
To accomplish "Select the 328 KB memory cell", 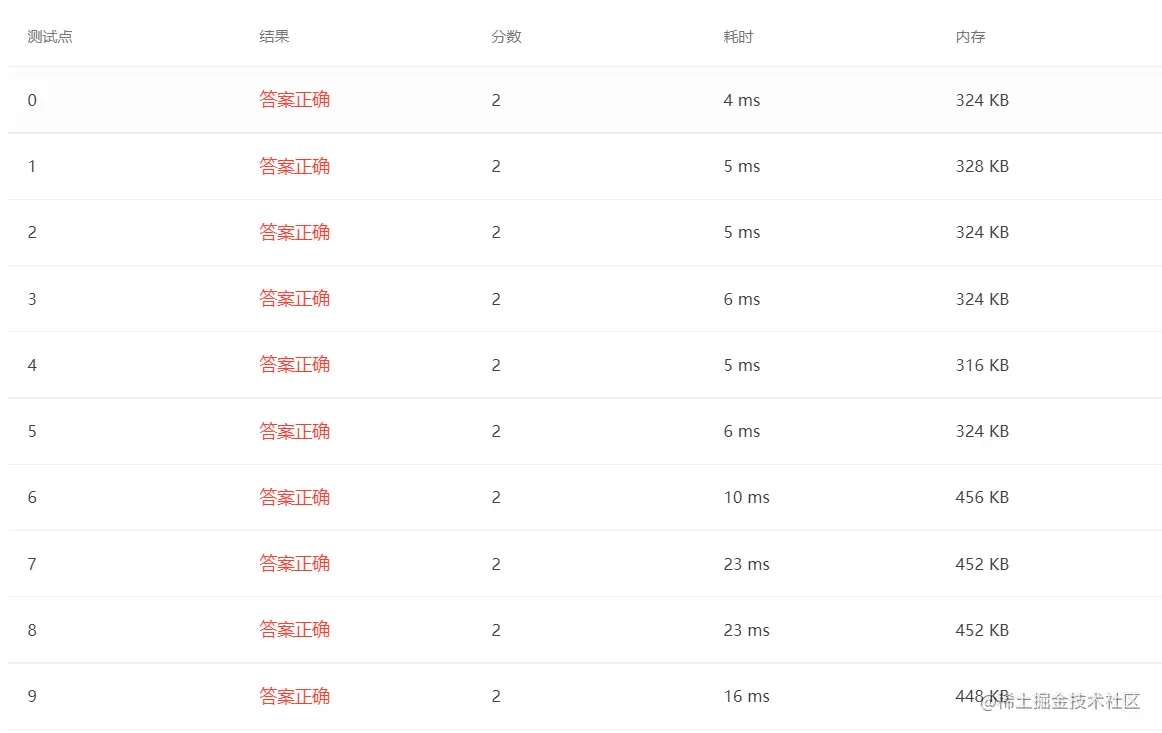I will coord(982,166).
